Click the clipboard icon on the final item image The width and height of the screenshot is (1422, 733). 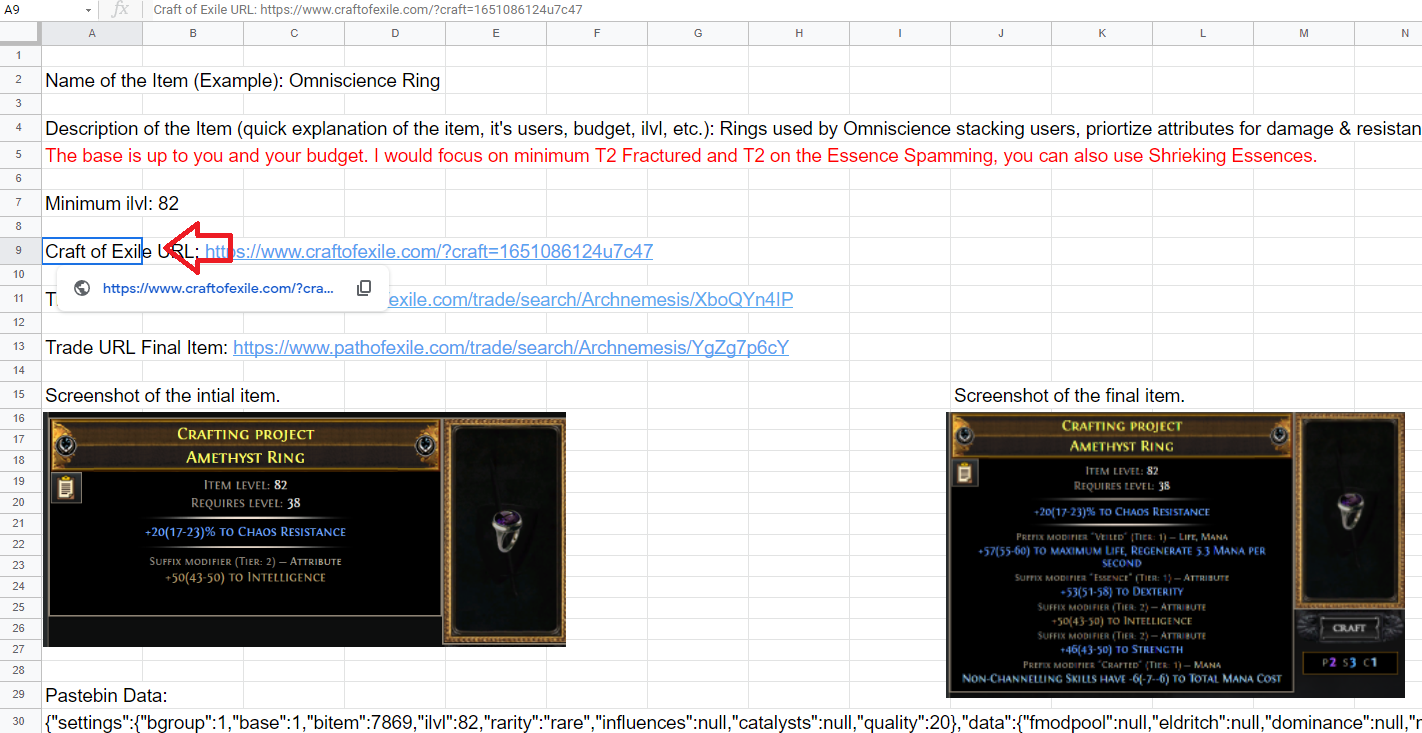tap(967, 473)
